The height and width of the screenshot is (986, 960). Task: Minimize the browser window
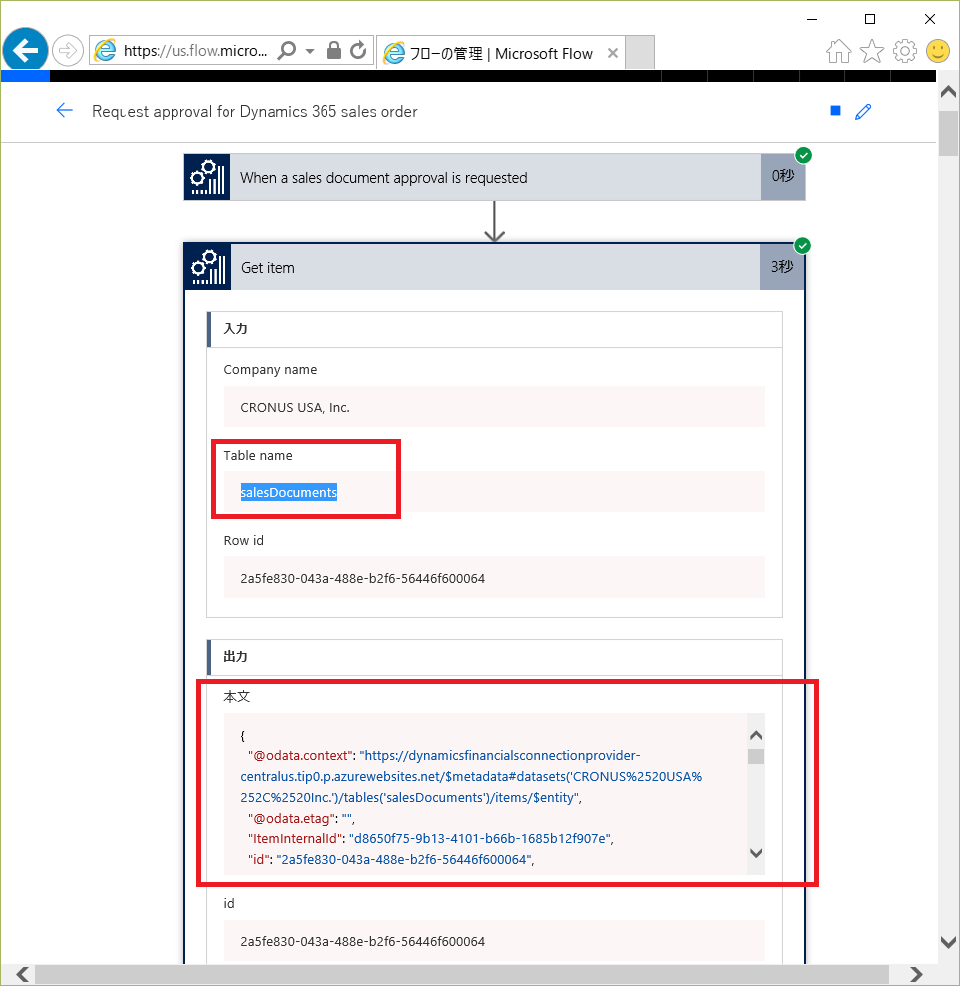[812, 19]
